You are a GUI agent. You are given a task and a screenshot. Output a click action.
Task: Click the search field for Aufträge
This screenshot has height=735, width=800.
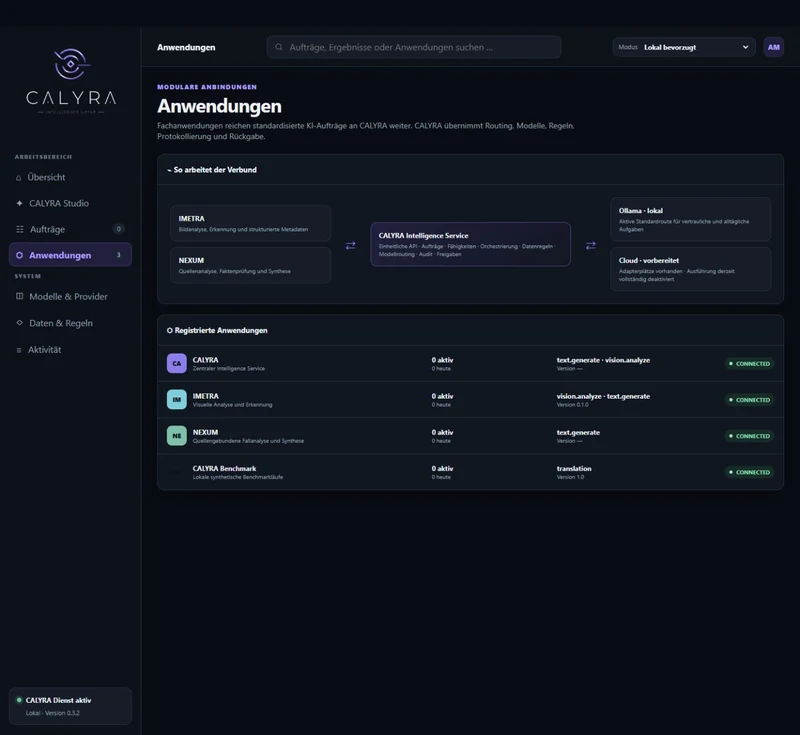(414, 47)
